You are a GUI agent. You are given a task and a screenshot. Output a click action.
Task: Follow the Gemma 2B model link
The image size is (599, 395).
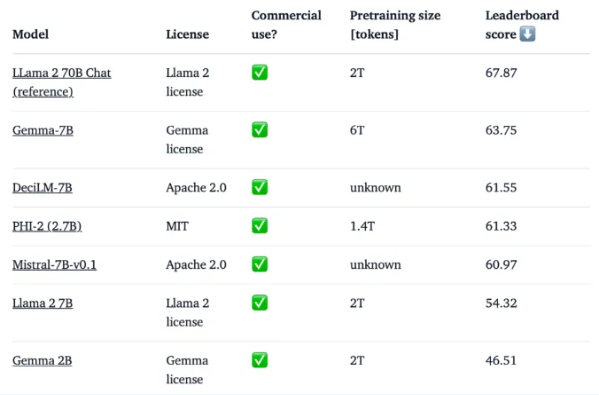[42, 361]
